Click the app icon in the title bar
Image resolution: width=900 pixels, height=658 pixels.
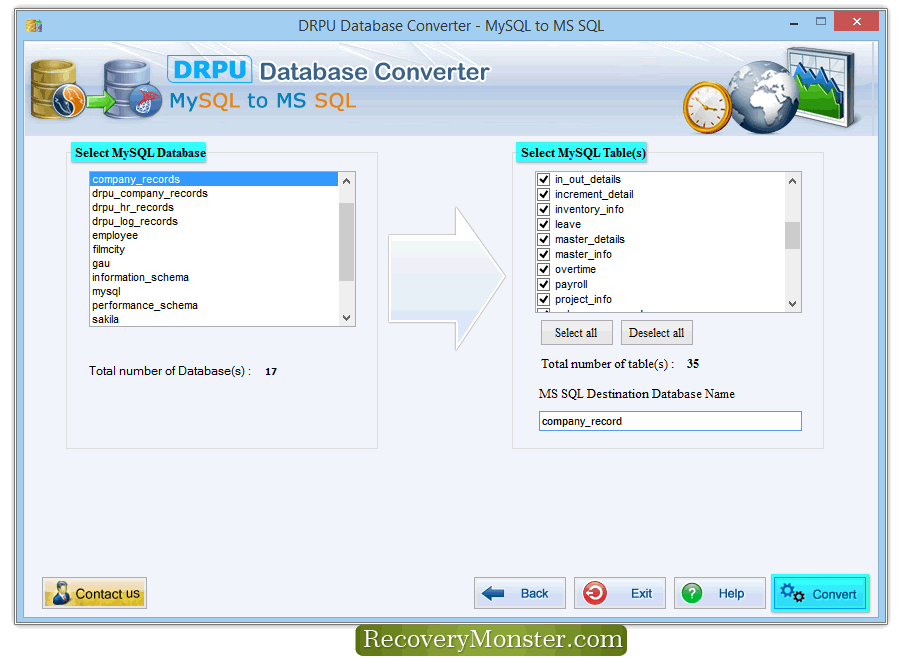click(x=34, y=25)
